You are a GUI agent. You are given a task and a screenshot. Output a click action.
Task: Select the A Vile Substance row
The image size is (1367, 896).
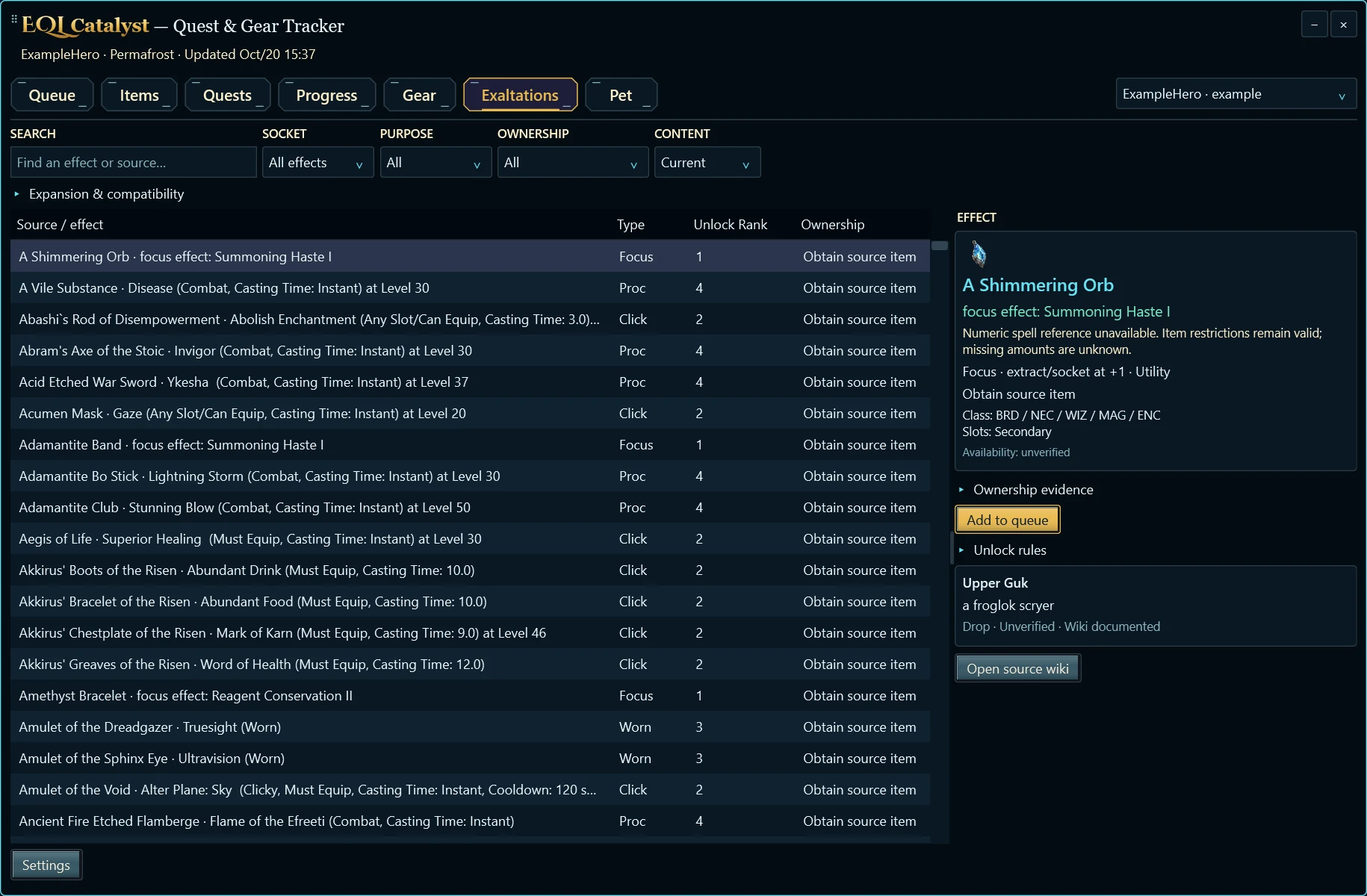point(470,287)
